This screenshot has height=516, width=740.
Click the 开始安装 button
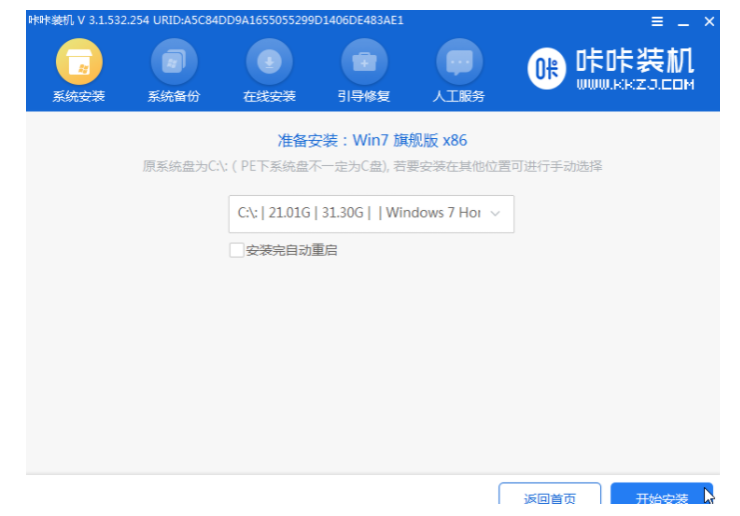pyautogui.click(x=662, y=499)
